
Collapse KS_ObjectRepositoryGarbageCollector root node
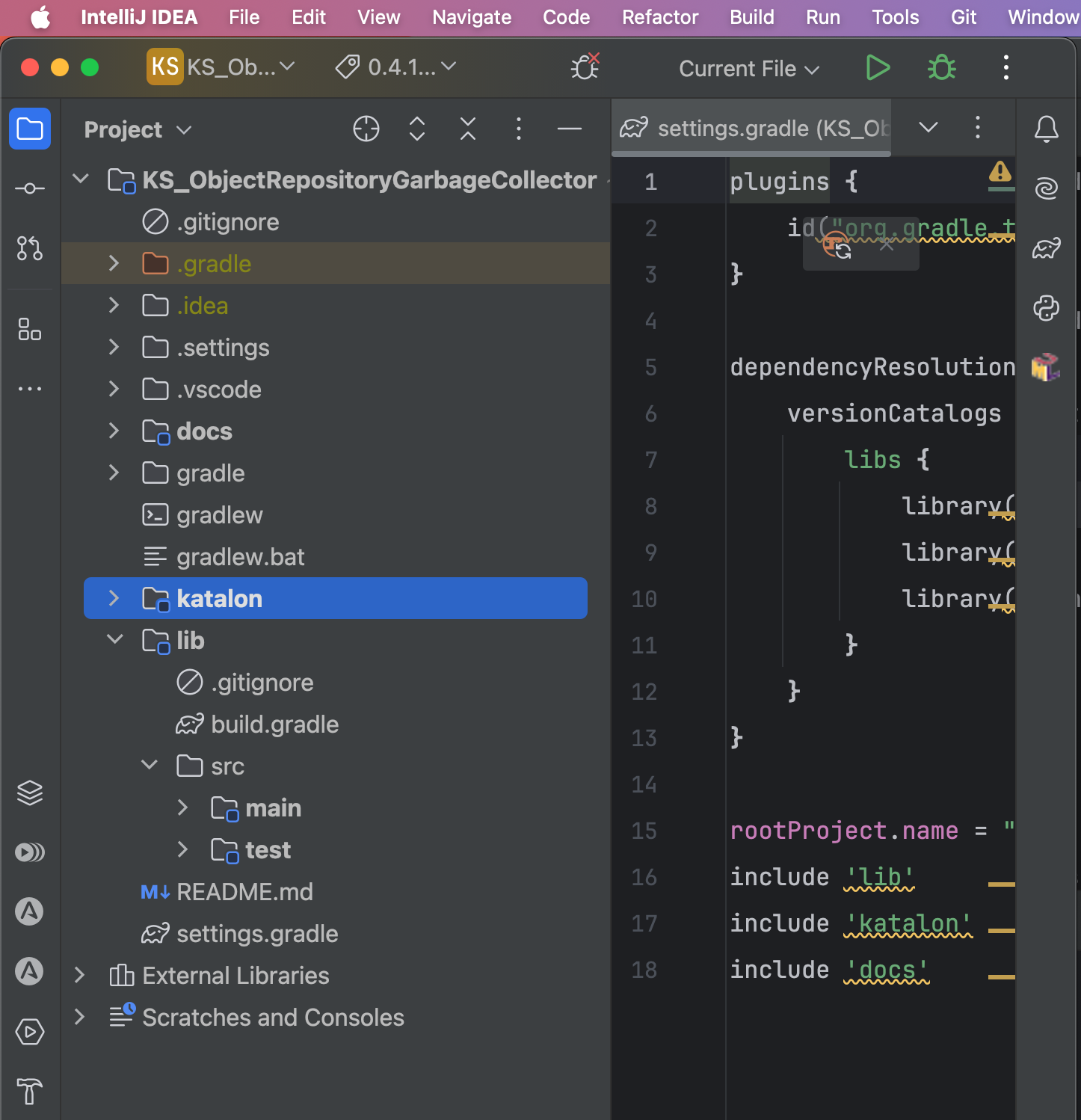pos(81,179)
